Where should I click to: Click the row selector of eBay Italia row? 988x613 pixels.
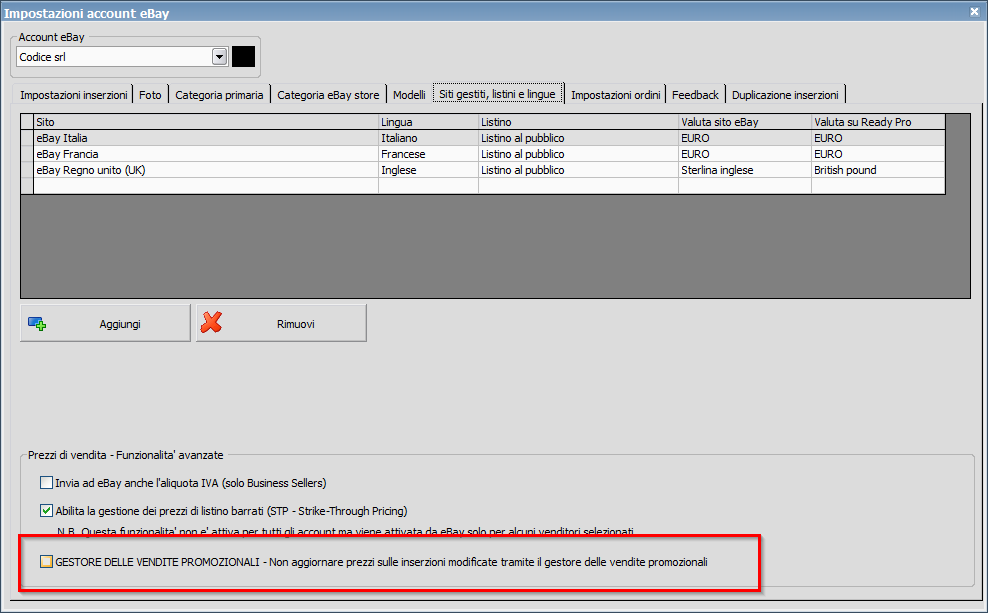pos(27,138)
